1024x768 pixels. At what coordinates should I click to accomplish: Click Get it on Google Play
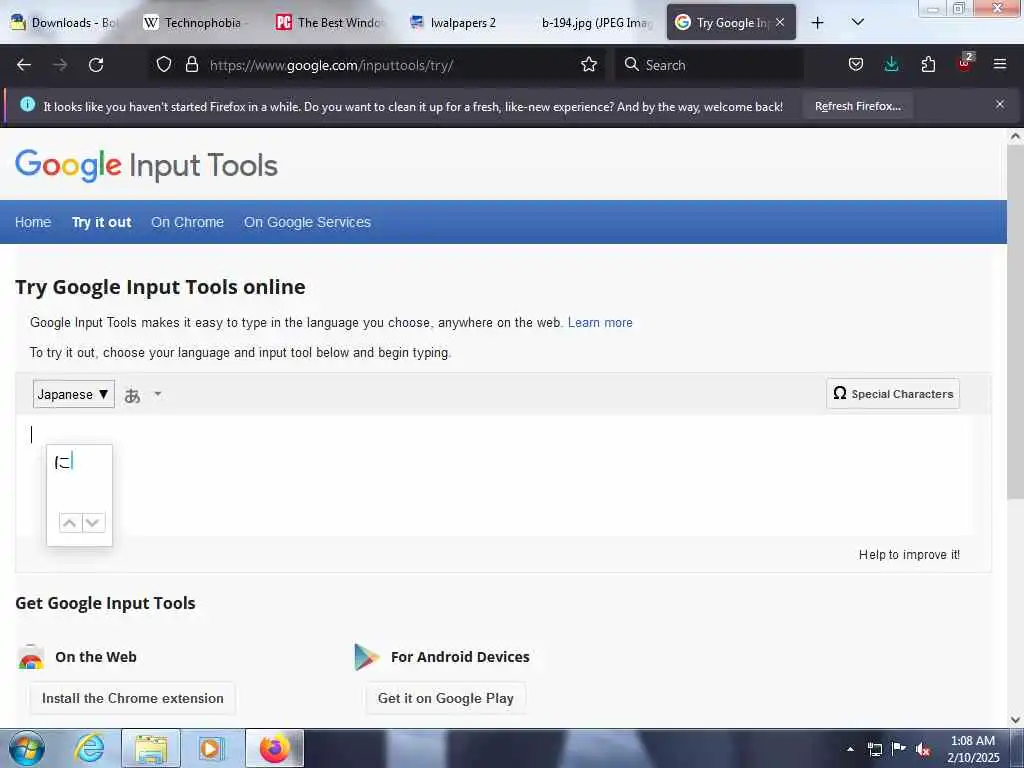coord(445,698)
